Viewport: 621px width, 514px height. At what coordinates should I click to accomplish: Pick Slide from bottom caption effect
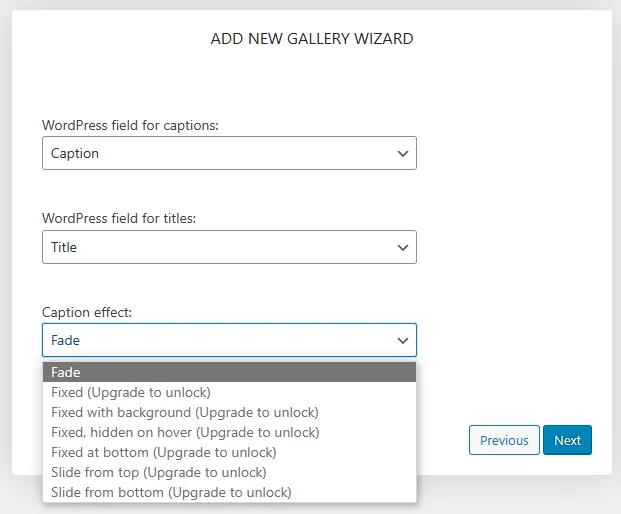pos(171,492)
